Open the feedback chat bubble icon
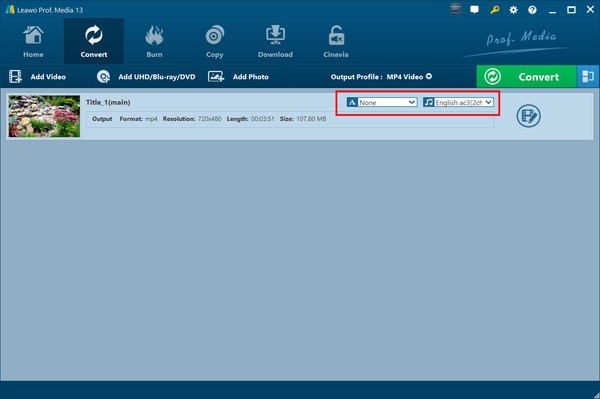600x399 pixels. pyautogui.click(x=474, y=10)
